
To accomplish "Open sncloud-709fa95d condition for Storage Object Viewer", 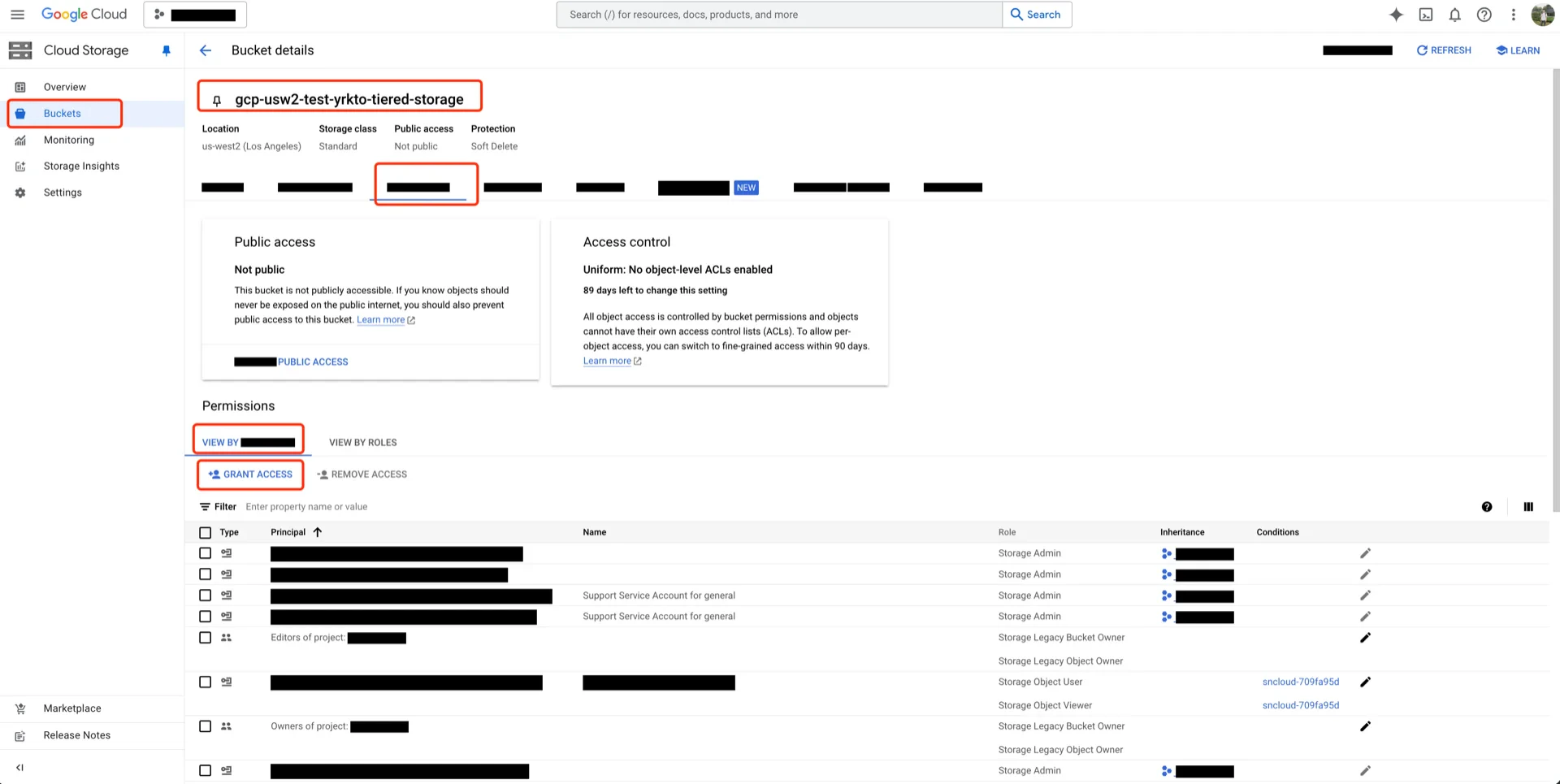I will point(1301,705).
